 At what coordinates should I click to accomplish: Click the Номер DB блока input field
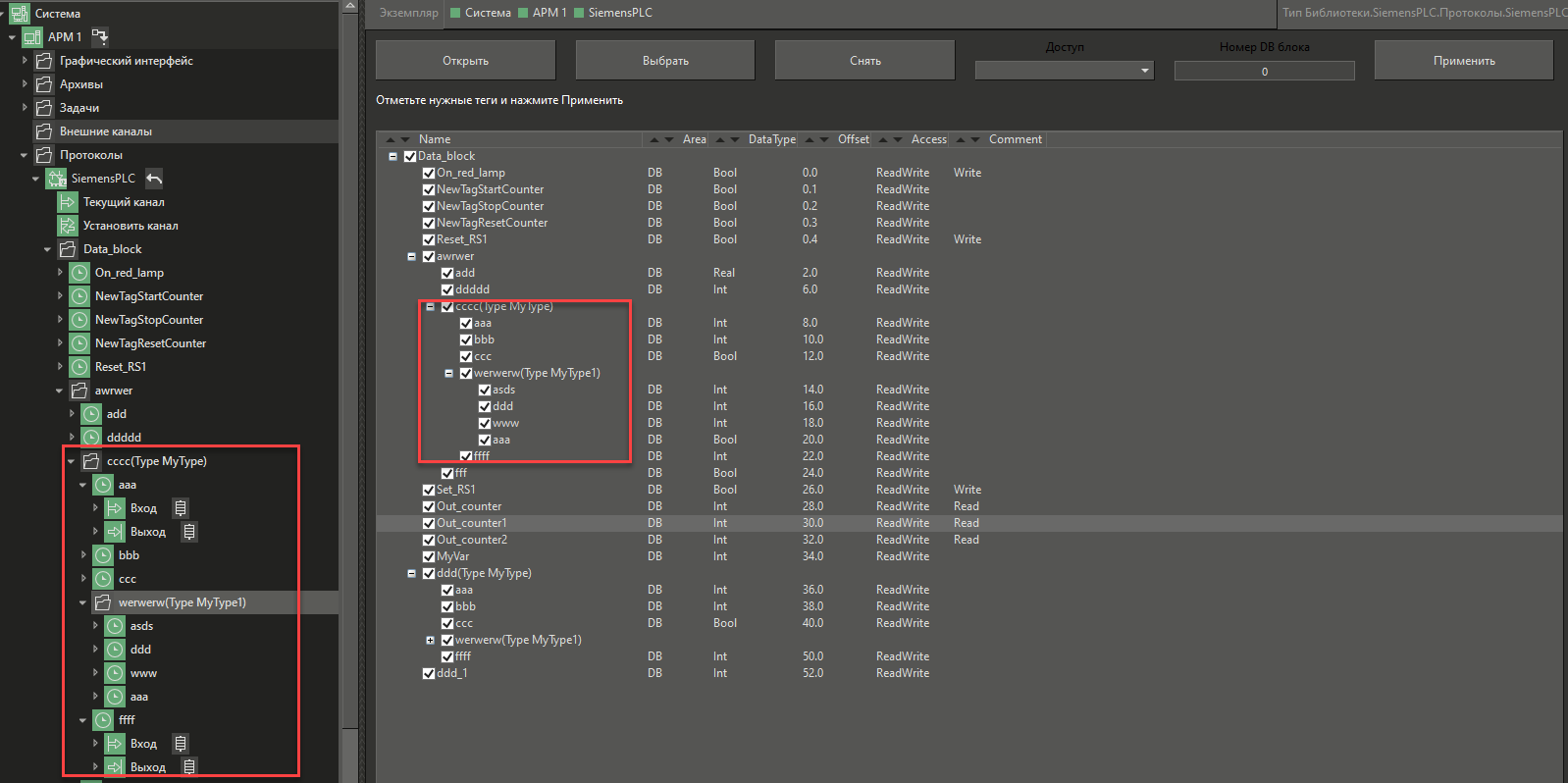point(1264,71)
